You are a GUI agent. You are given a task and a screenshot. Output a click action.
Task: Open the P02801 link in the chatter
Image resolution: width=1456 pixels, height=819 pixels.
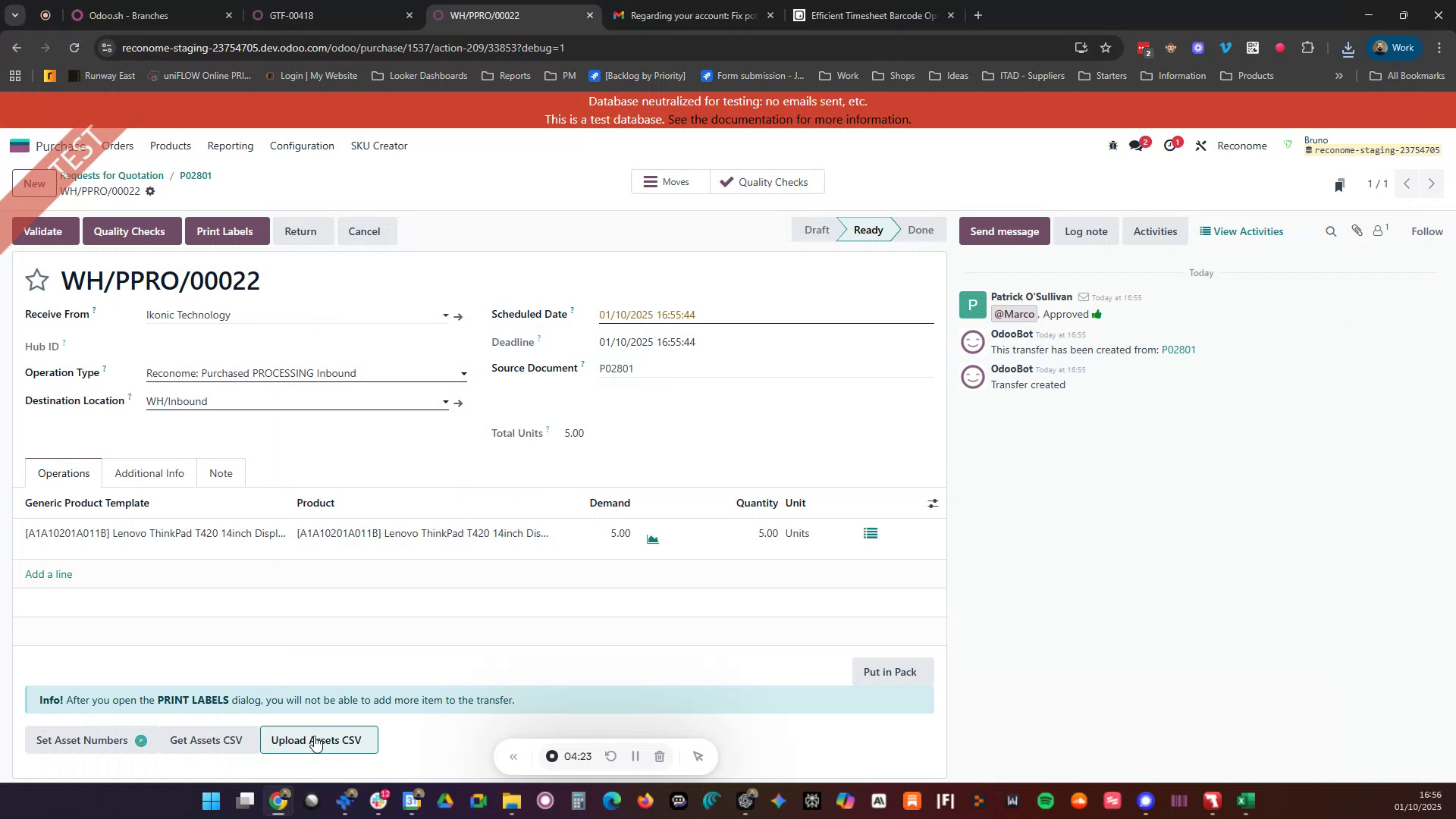tap(1178, 350)
